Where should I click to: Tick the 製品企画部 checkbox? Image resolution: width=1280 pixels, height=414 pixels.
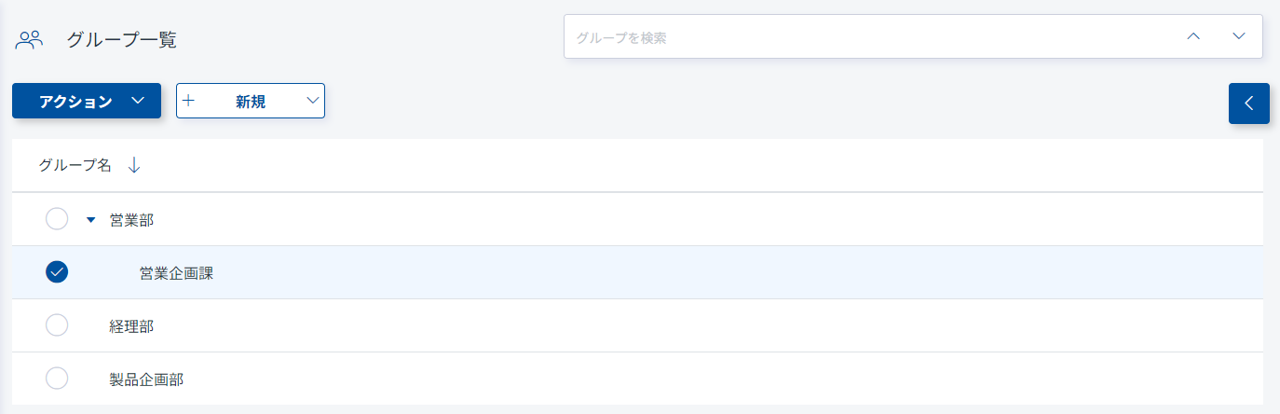coord(57,378)
